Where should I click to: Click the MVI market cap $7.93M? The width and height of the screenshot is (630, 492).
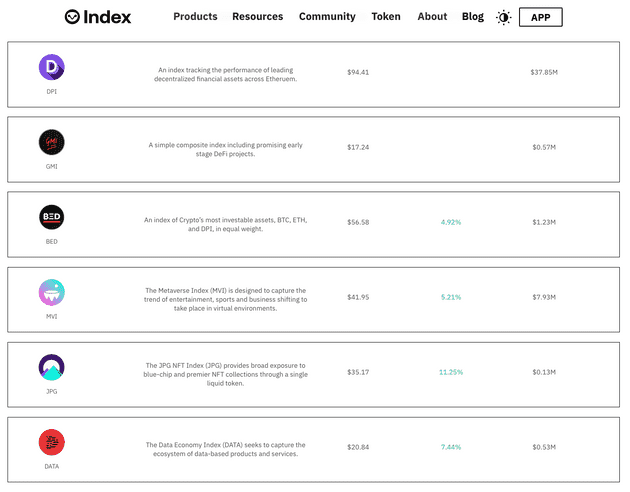544,297
